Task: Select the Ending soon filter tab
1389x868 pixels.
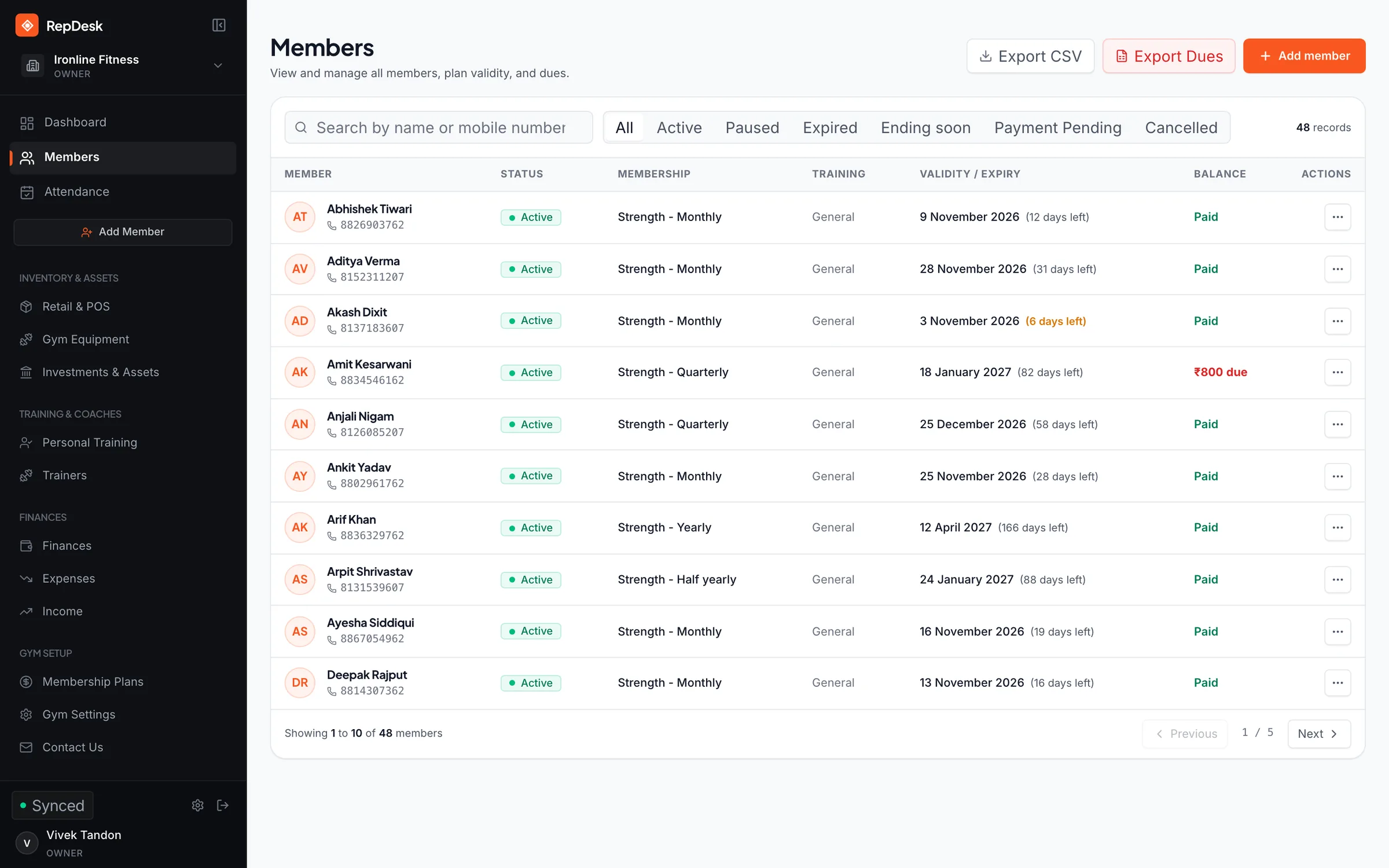Action: pyautogui.click(x=926, y=128)
